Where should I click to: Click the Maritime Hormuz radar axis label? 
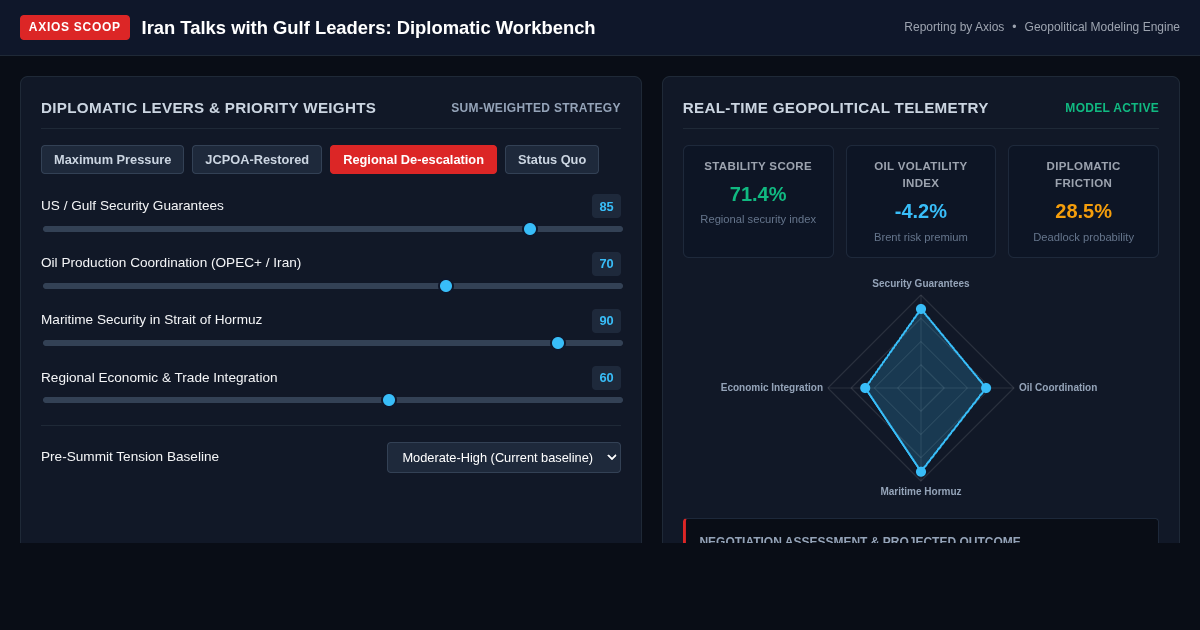point(921,492)
